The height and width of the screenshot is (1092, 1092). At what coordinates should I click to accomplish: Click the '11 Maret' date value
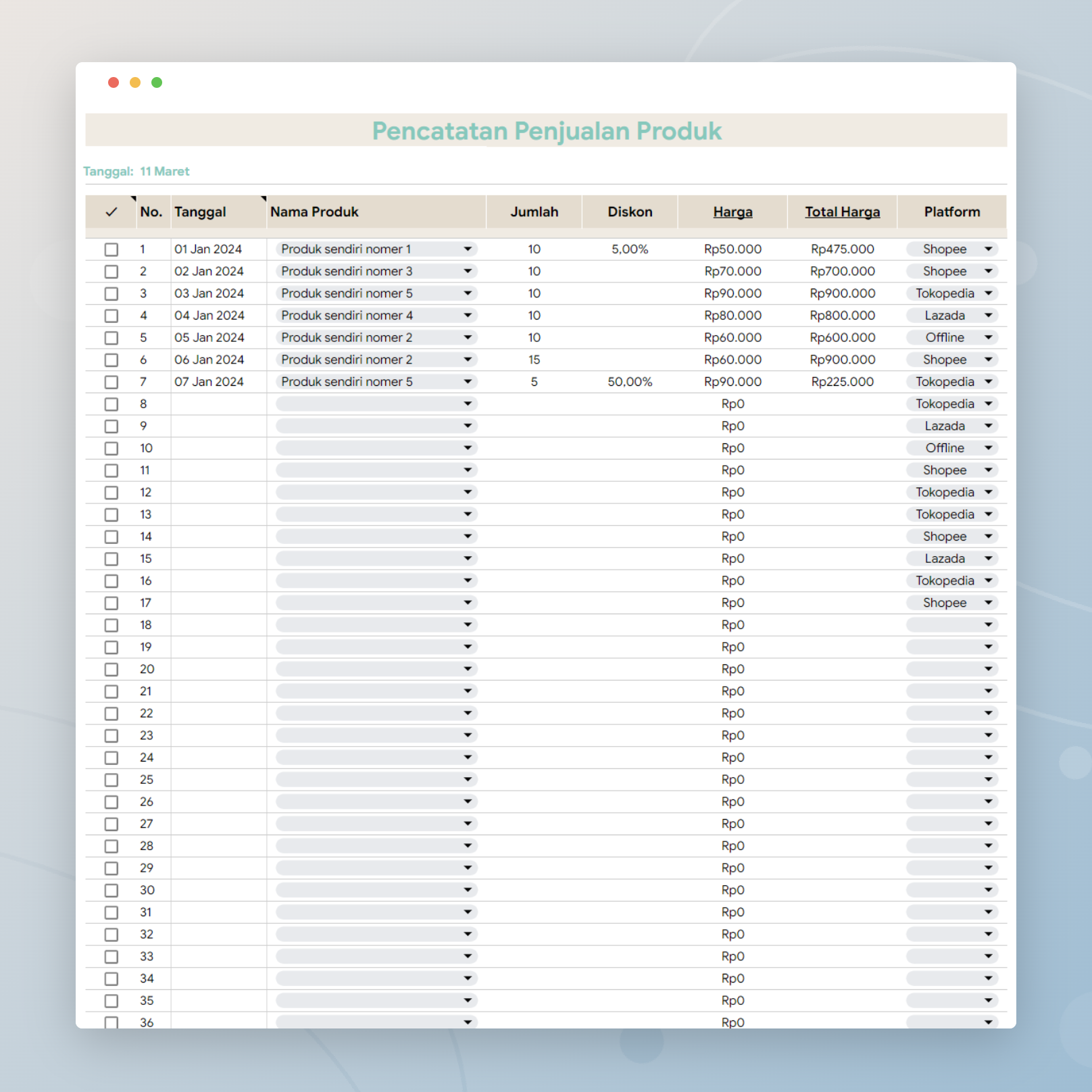[165, 172]
